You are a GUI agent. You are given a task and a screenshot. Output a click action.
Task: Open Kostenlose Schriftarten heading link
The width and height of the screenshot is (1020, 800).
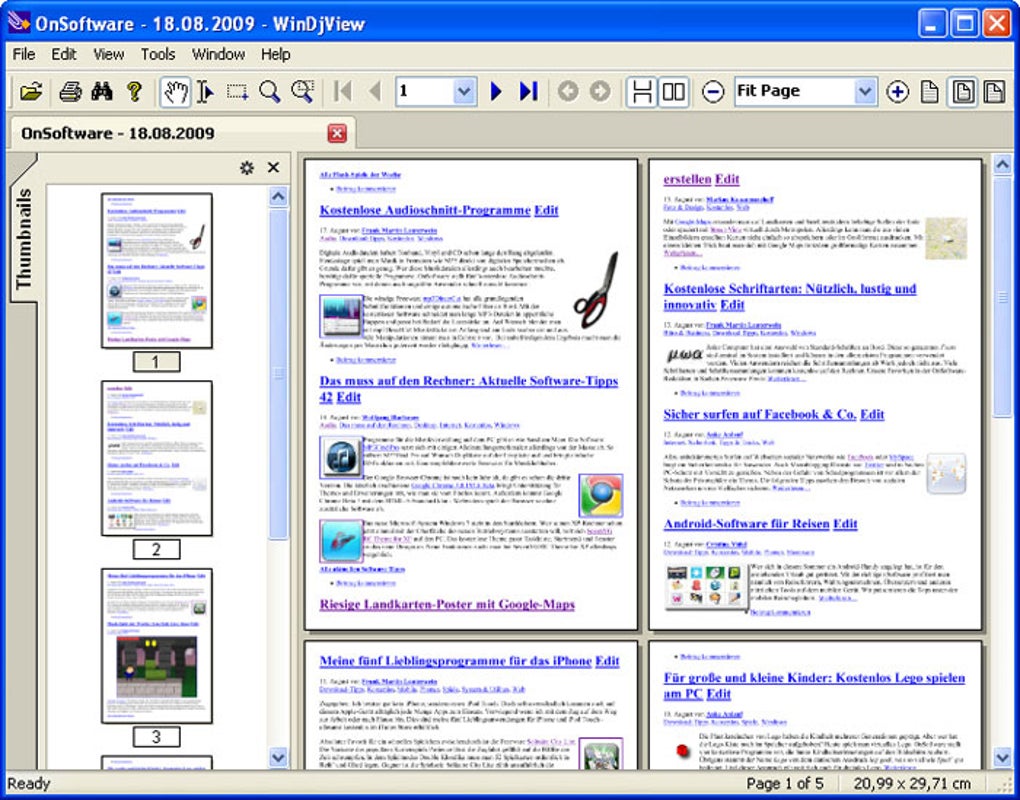click(x=790, y=297)
